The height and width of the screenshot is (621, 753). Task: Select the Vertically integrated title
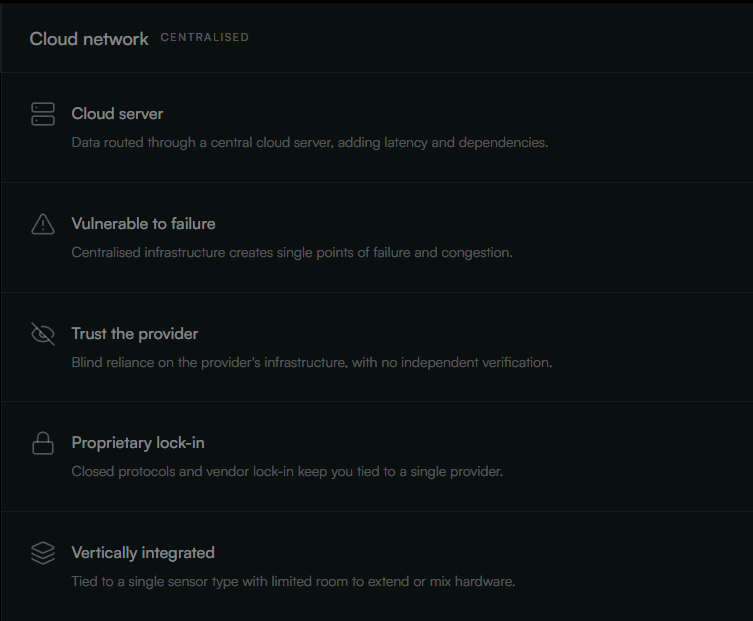(x=143, y=553)
